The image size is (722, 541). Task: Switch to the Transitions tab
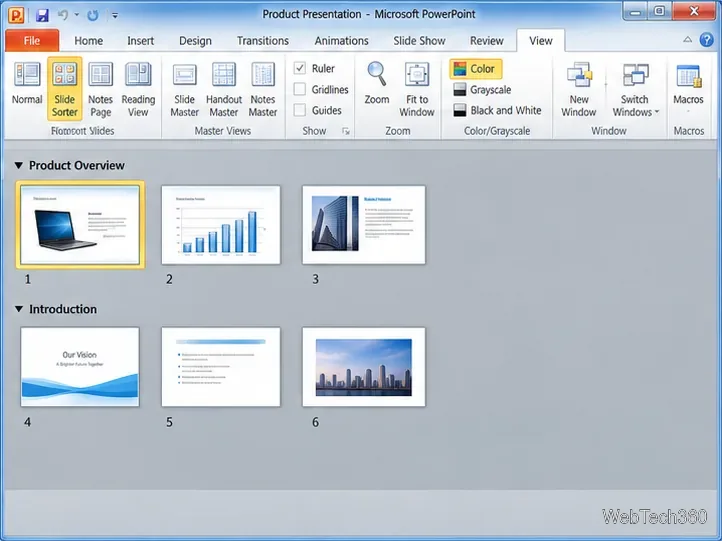262,41
